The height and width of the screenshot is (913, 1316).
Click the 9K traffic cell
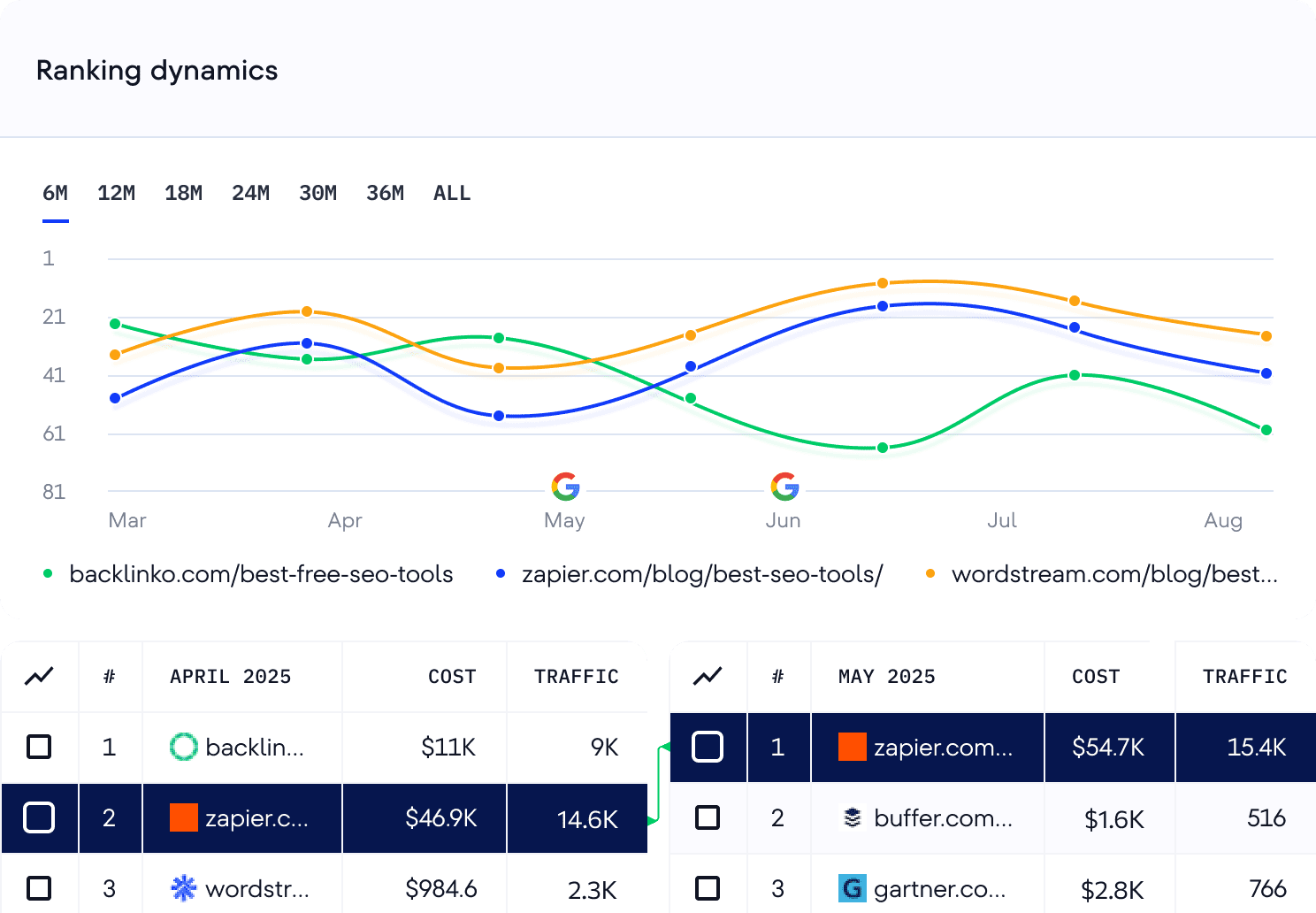click(x=605, y=748)
